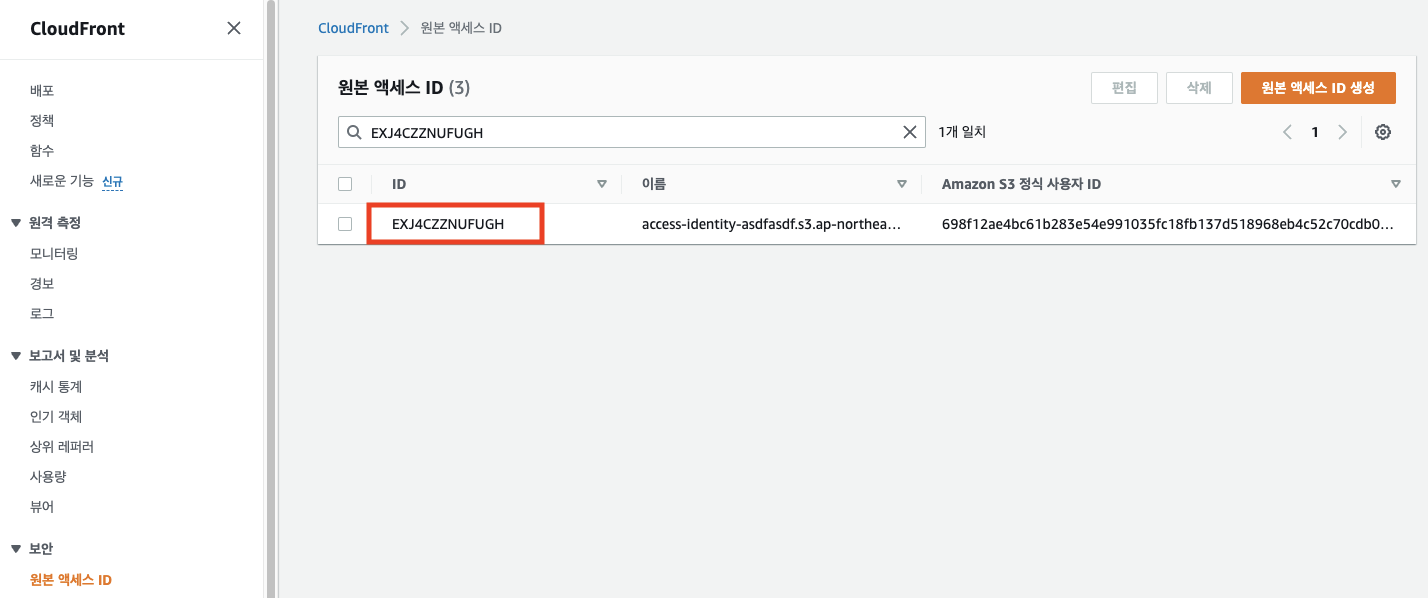Collapse the 보안 section
Screen dimensions: 1428x598
click(16, 548)
